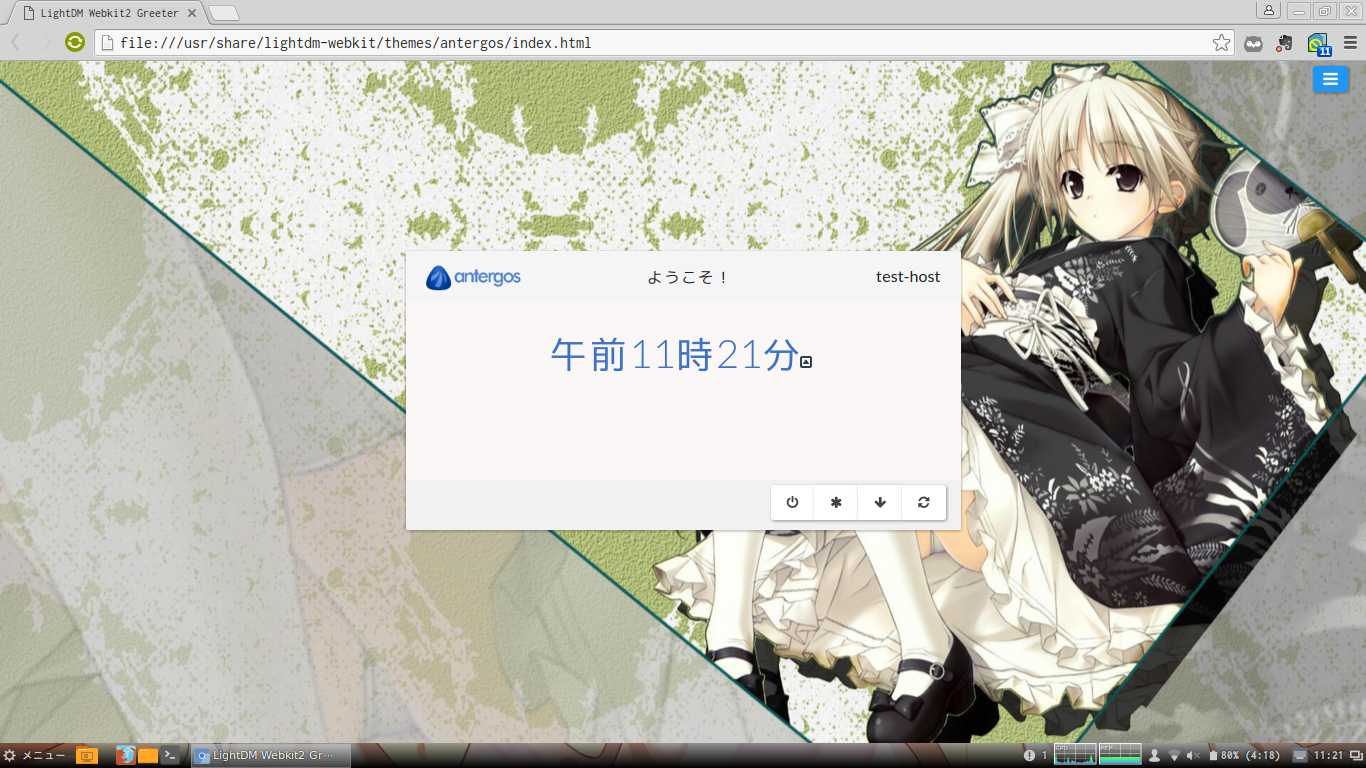Click the muted volume icon
1366x768 pixels.
pos(1193,755)
